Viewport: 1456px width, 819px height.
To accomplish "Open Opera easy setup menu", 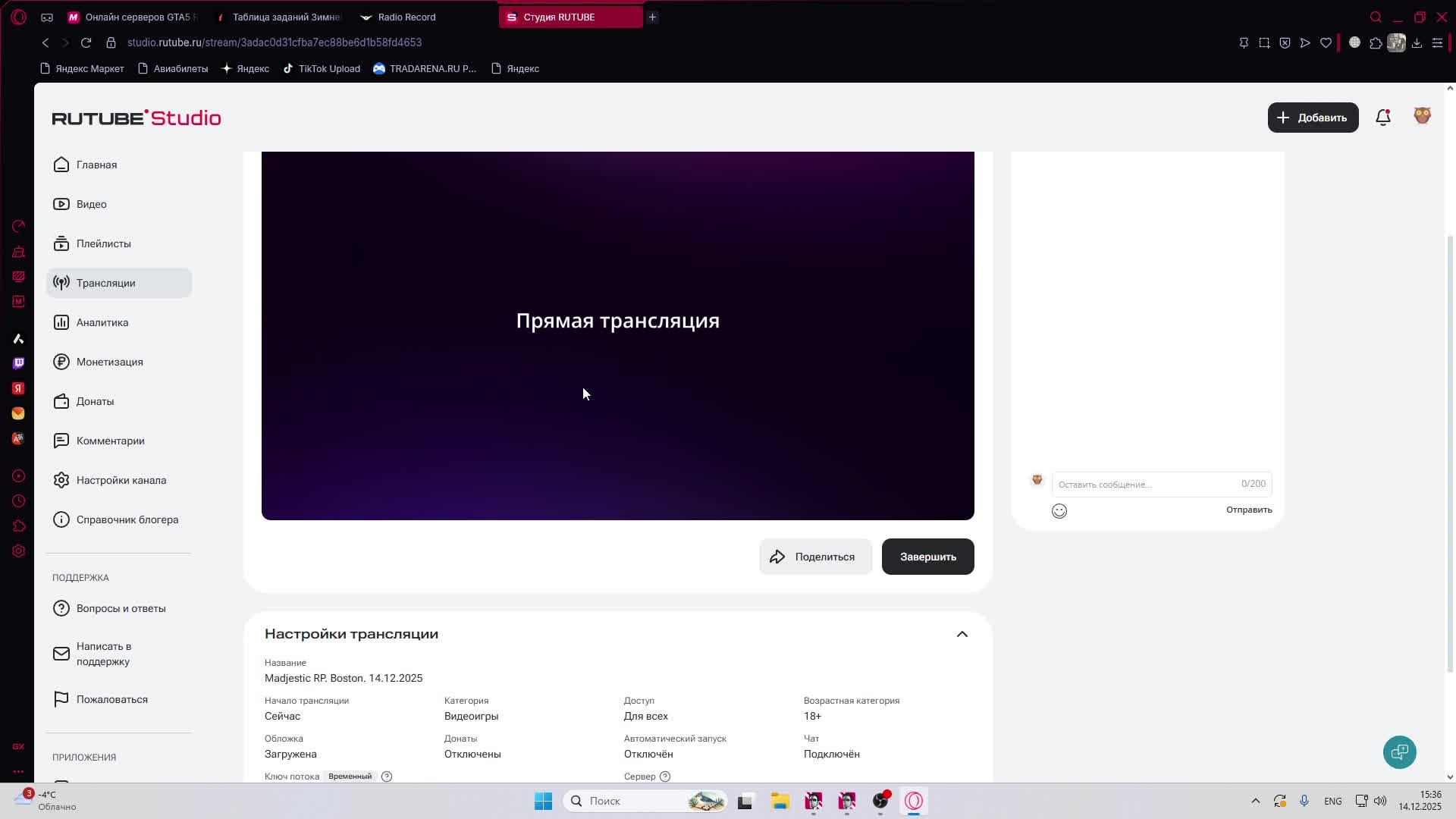I will [1437, 43].
